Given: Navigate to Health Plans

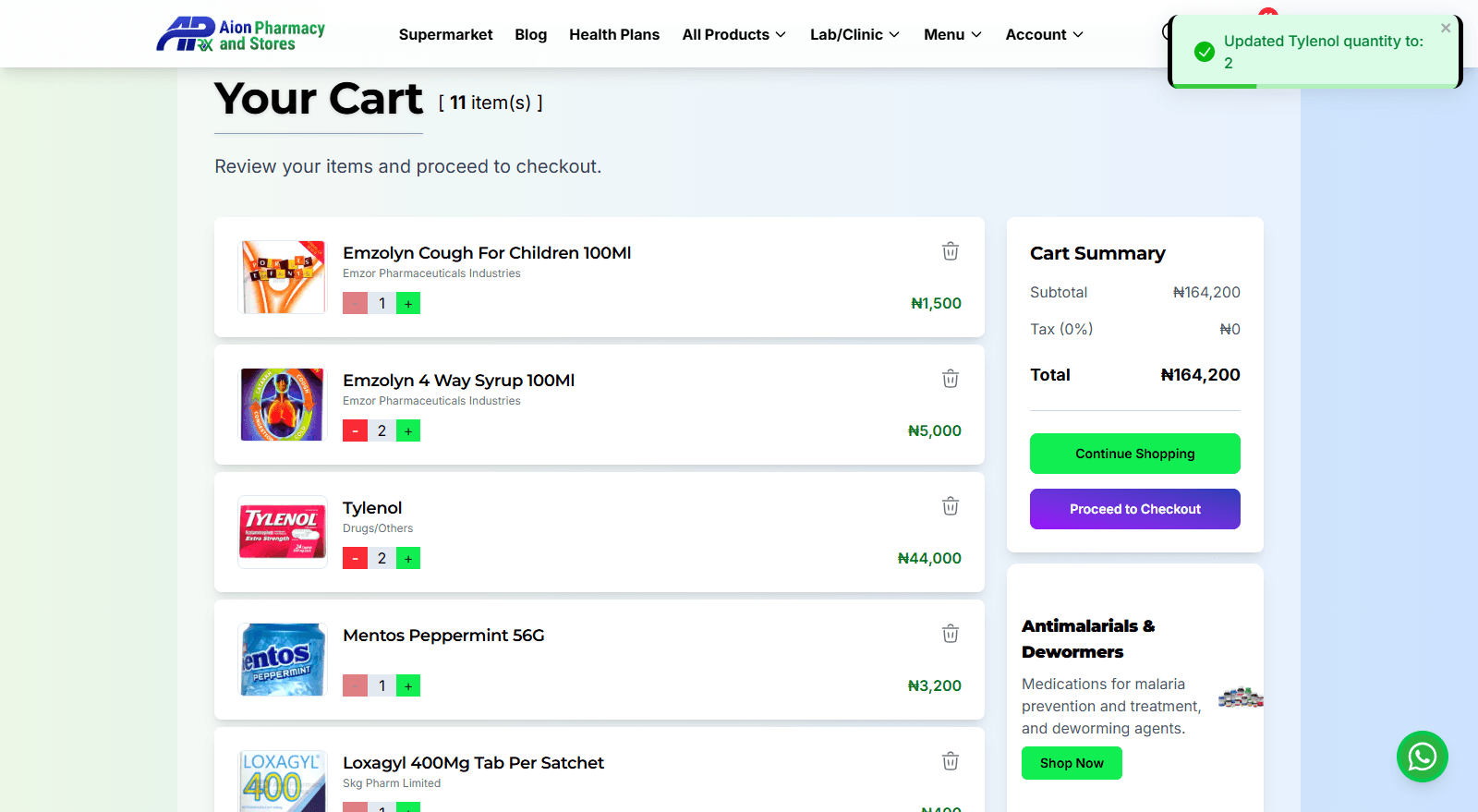Looking at the screenshot, I should pyautogui.click(x=614, y=34).
